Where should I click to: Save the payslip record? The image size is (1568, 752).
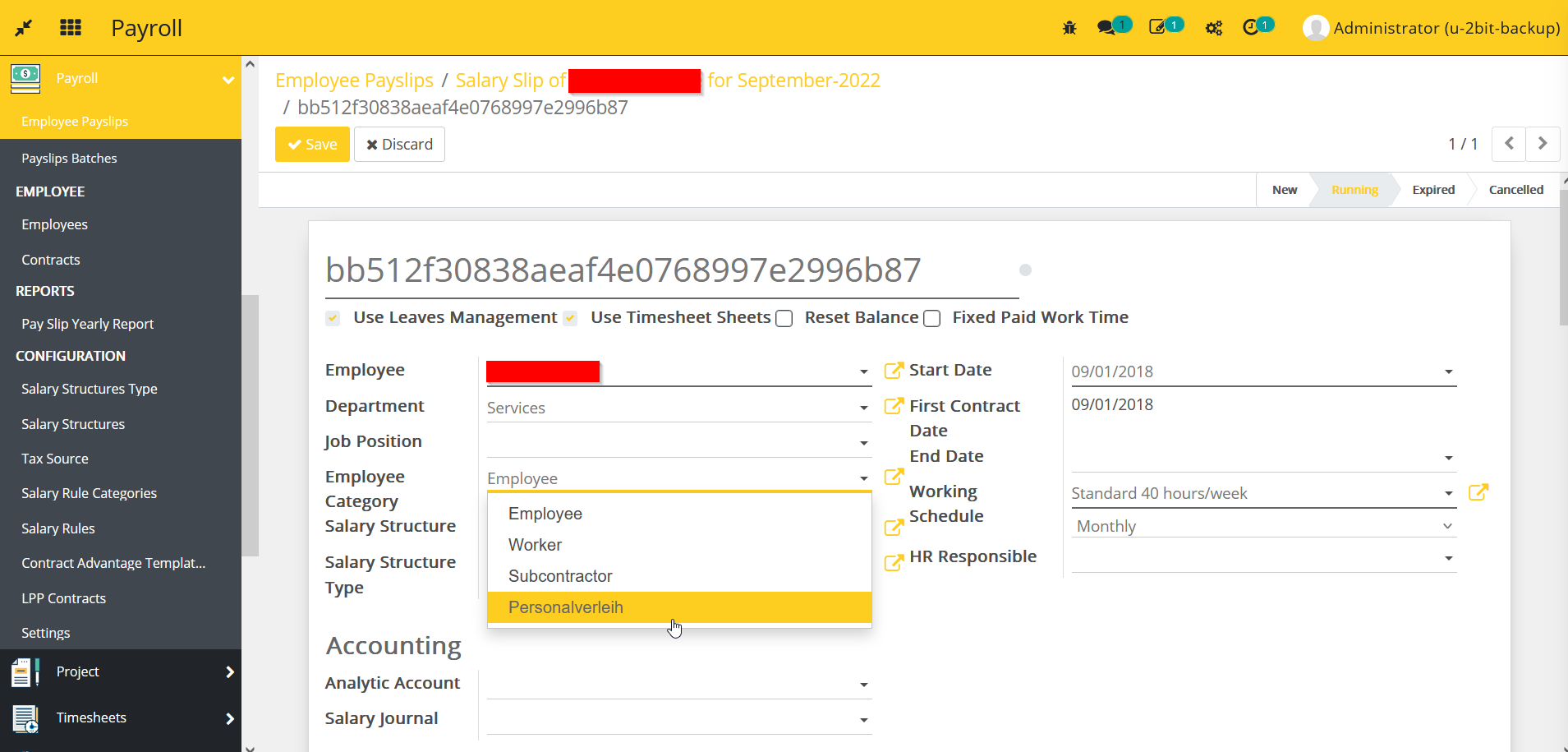(312, 144)
